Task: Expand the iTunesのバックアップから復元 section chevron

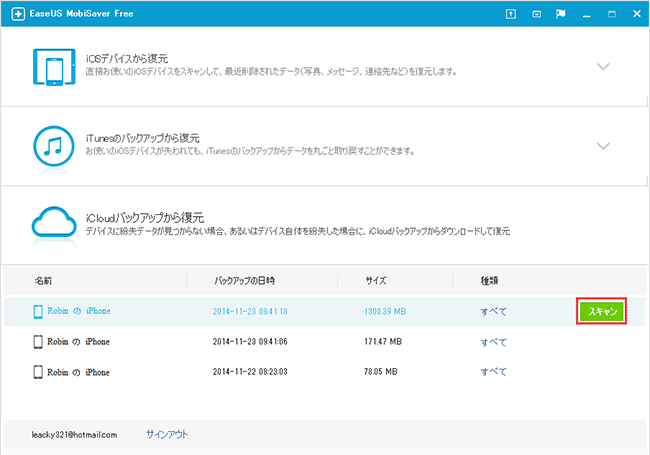Action: [603, 146]
